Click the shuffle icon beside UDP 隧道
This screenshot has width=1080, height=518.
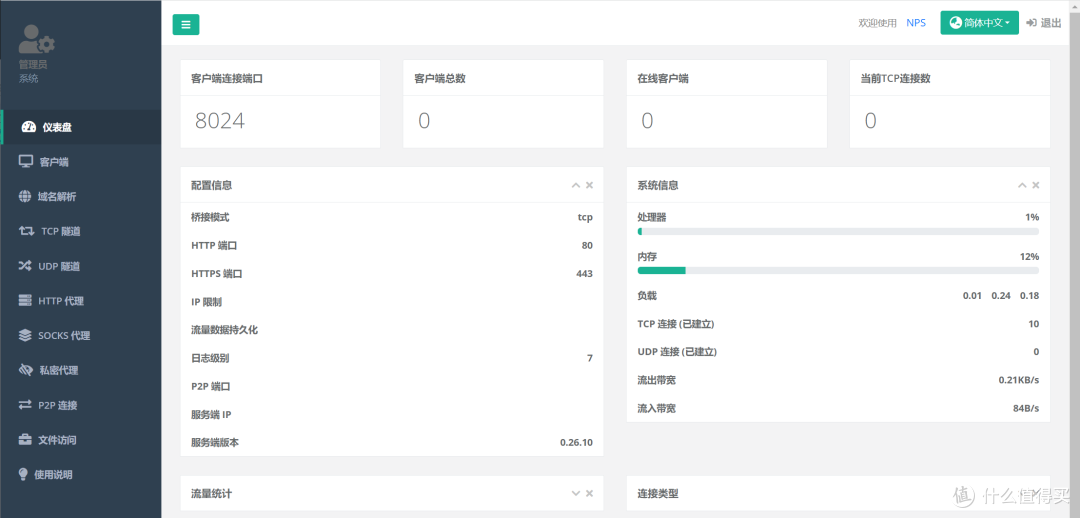tap(25, 266)
